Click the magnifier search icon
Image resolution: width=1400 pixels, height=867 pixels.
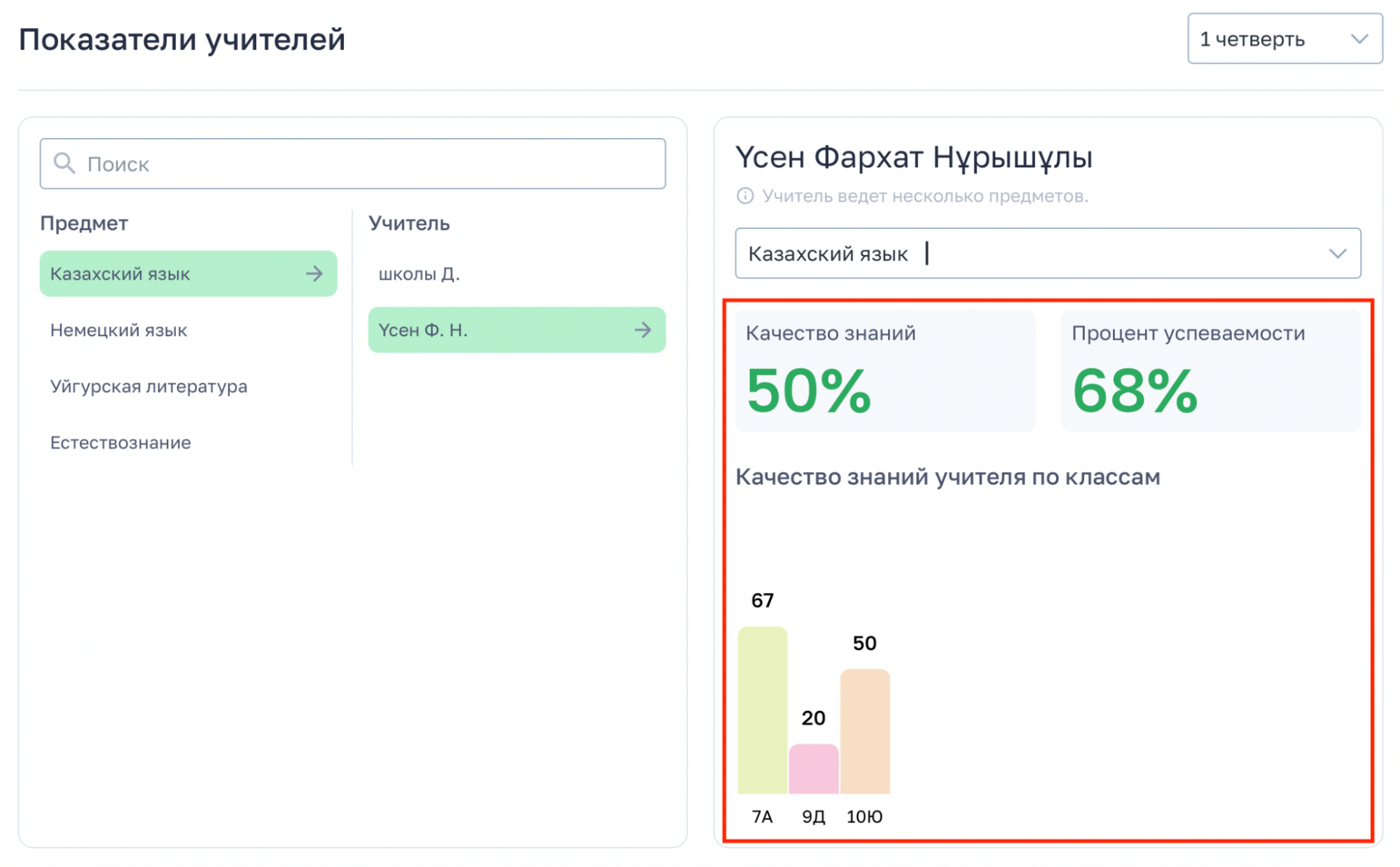pos(64,164)
